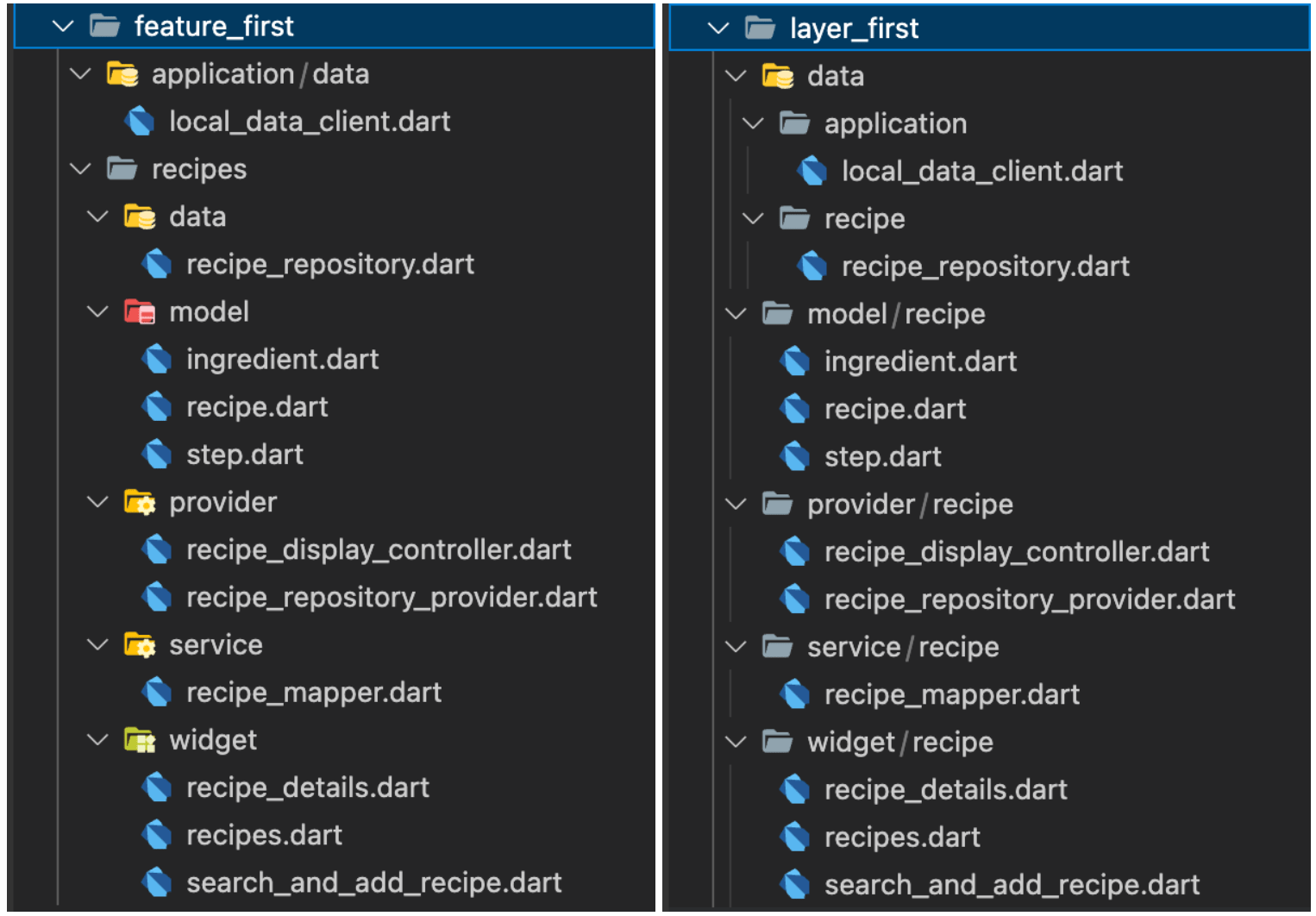This screenshot has height=916, width=1316.
Task: Click the folder icon on model/recipe
Action: pyautogui.click(x=778, y=314)
